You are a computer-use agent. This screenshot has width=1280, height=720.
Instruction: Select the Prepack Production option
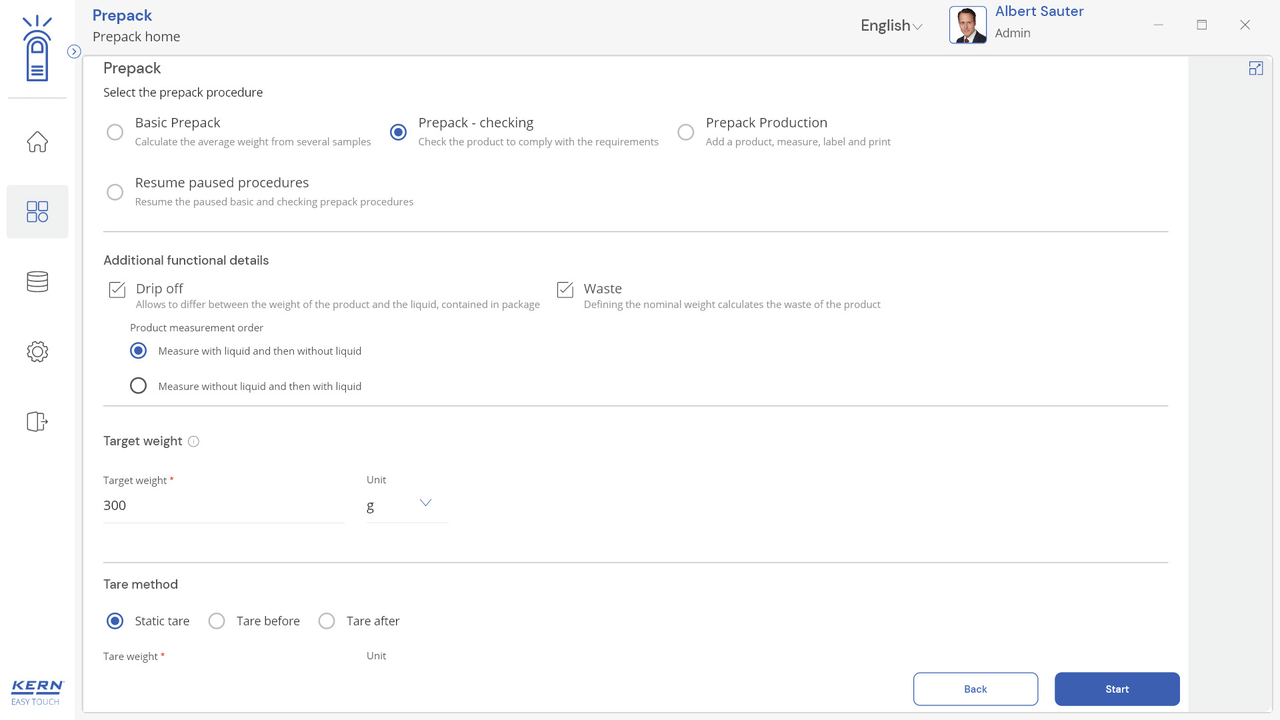point(686,132)
